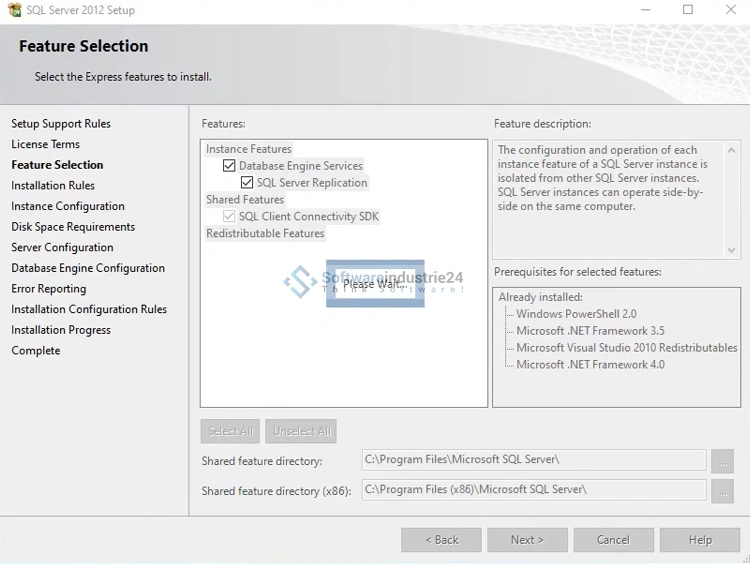
Task: Select the Redistributable Features tree node
Action: [x=265, y=233]
